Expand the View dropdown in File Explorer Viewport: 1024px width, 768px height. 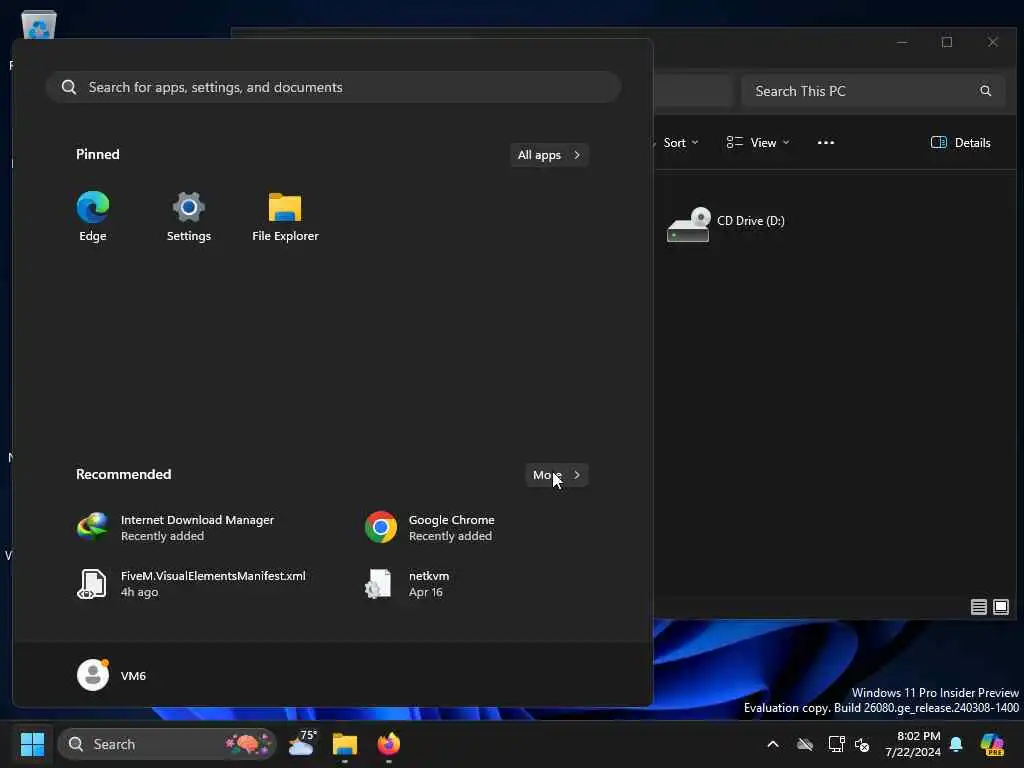pos(758,142)
